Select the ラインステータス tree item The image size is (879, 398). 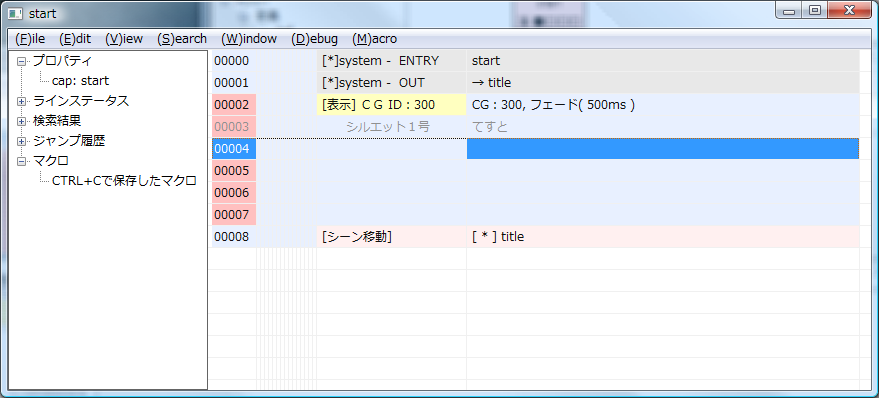[x=81, y=101]
